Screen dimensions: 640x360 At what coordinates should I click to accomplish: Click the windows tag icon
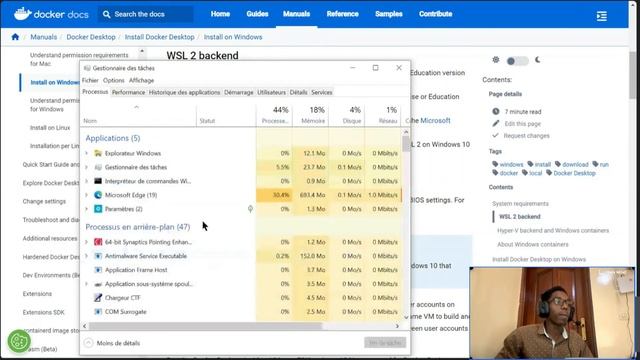point(495,164)
